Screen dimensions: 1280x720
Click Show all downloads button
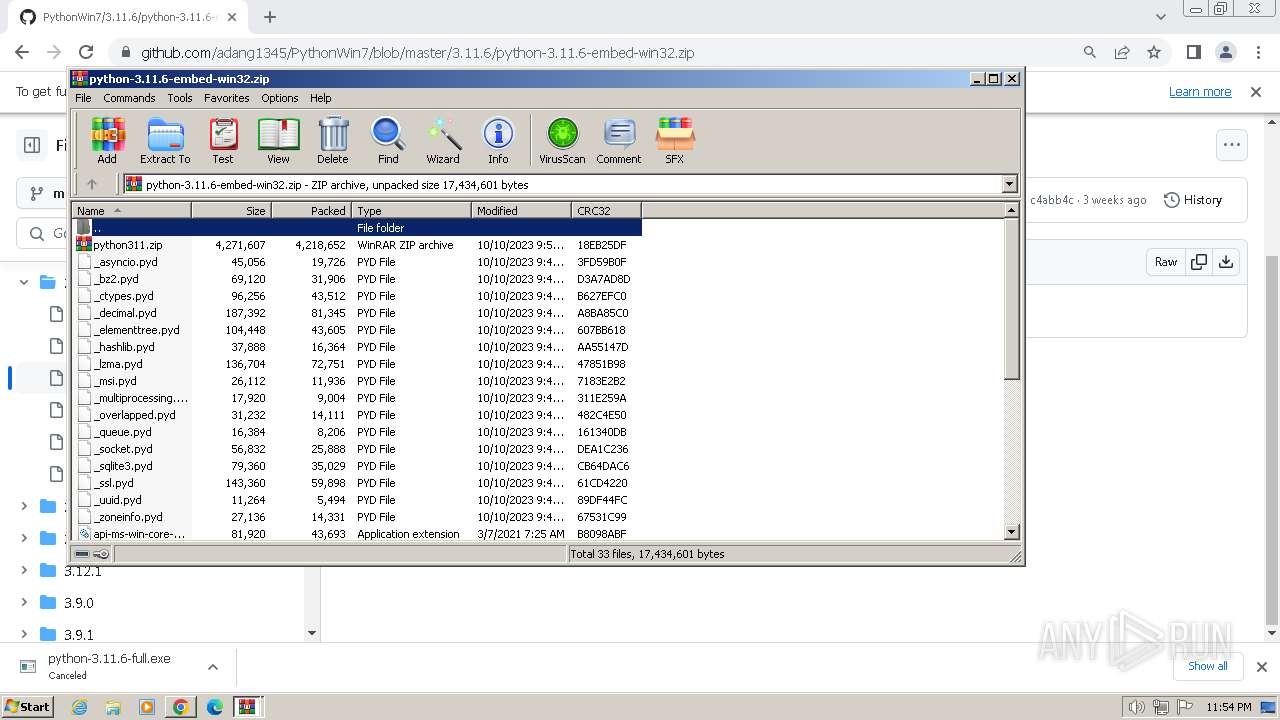[1208, 666]
